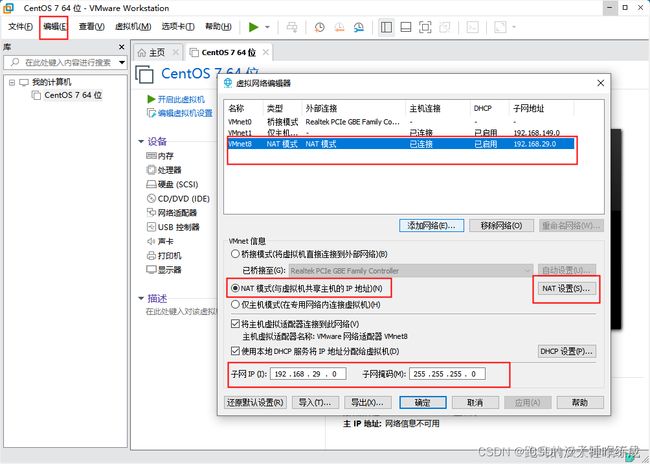The height and width of the screenshot is (464, 650).
Task: Open DHCP 设置(P)... button
Action: [x=567, y=351]
